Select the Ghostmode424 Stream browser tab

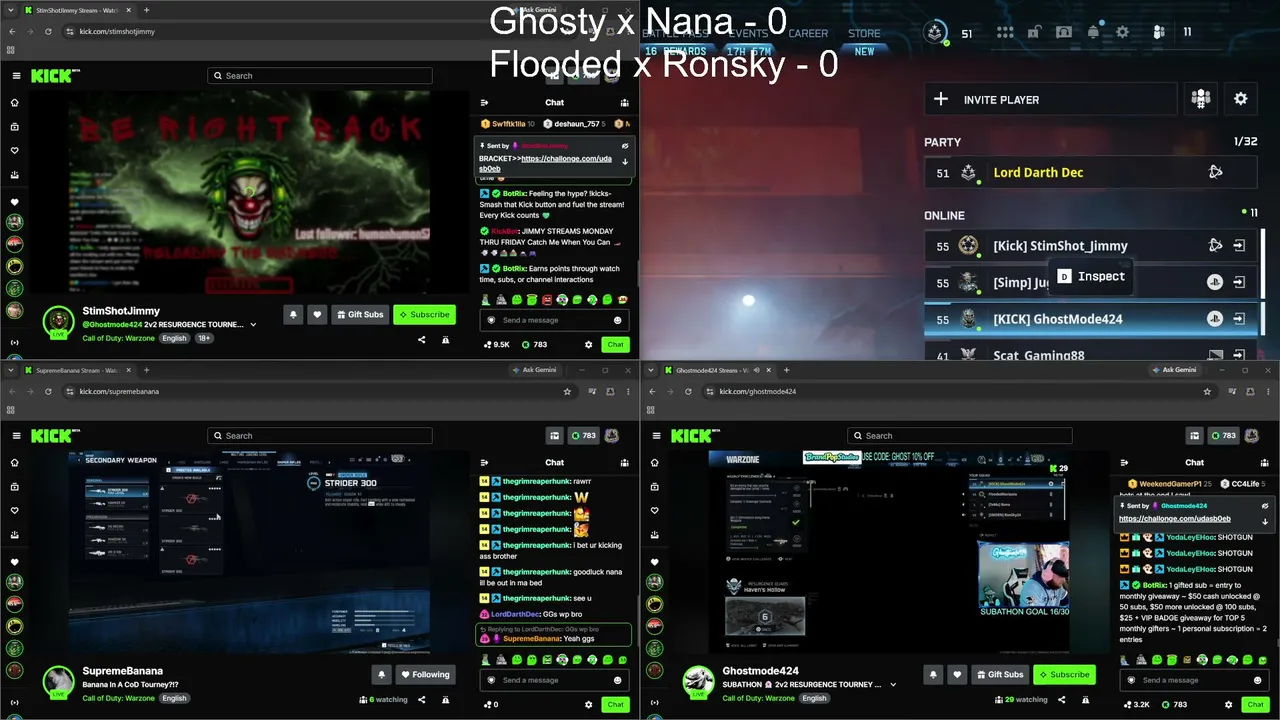coord(716,370)
